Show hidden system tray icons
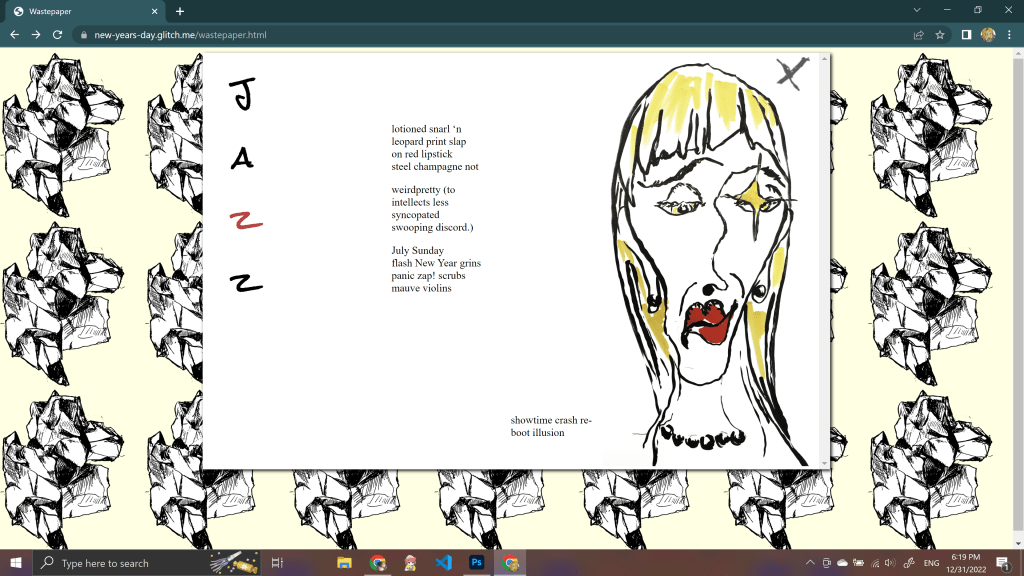Image resolution: width=1024 pixels, height=576 pixels. (809, 563)
